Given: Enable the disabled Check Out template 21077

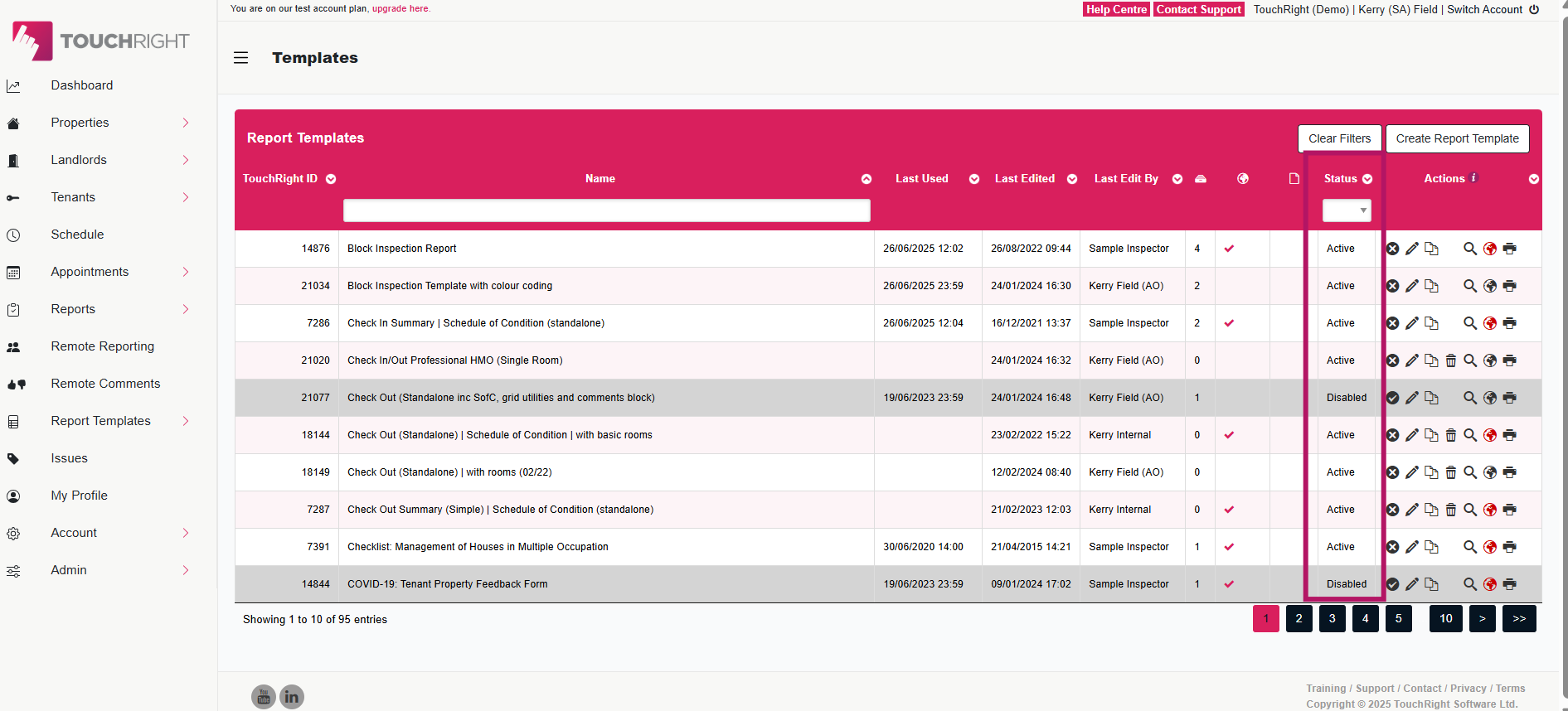Looking at the screenshot, I should [x=1392, y=398].
